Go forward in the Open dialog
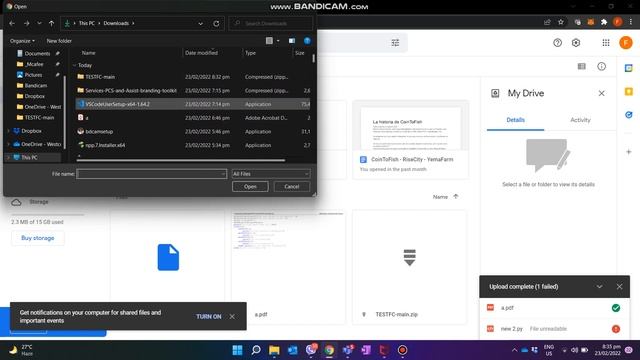The height and width of the screenshot is (360, 640). (x=27, y=23)
